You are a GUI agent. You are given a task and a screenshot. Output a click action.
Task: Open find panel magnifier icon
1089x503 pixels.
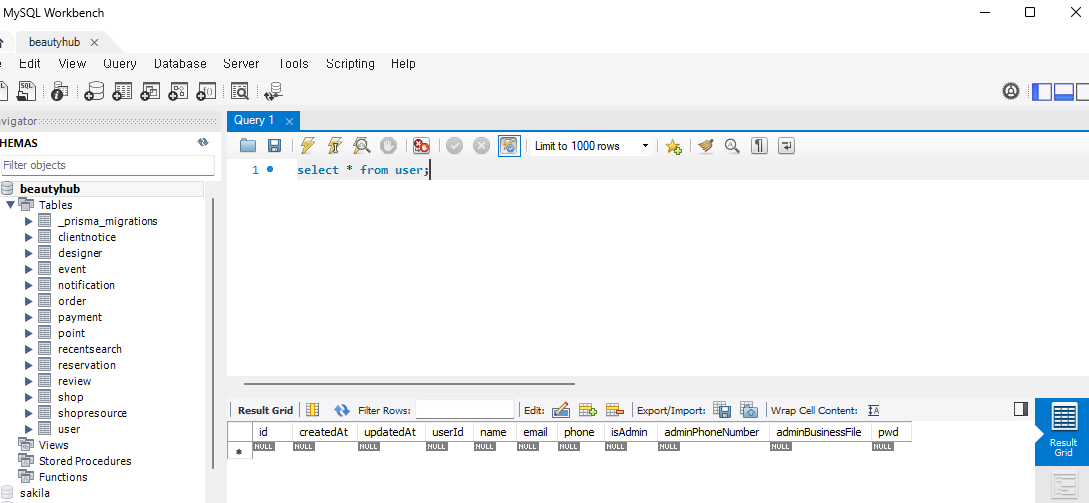(732, 145)
